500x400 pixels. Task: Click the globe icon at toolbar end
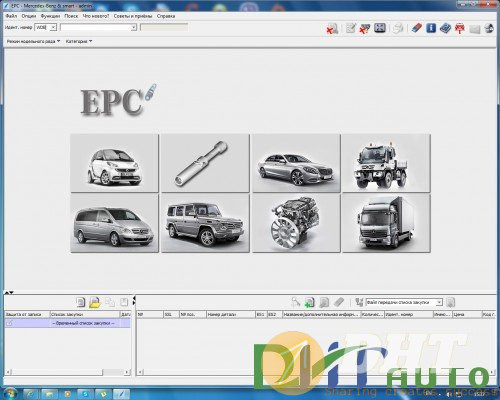(489, 28)
